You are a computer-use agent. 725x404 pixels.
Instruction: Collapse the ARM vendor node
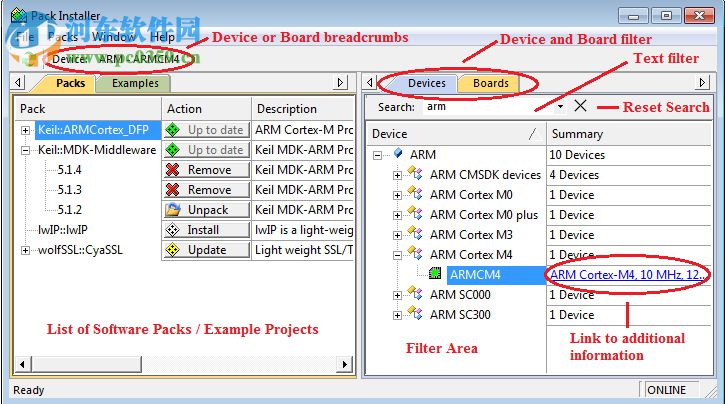pos(378,155)
